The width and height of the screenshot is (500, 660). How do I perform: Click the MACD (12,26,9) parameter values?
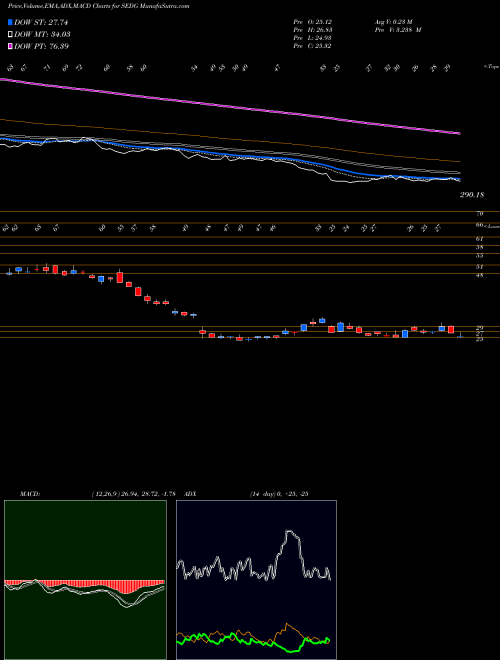click(x=133, y=494)
